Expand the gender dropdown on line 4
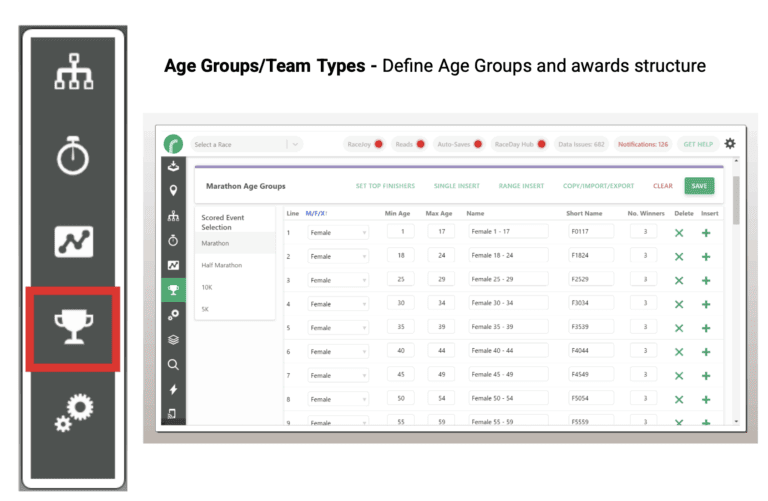The height and width of the screenshot is (501, 768). click(x=339, y=304)
